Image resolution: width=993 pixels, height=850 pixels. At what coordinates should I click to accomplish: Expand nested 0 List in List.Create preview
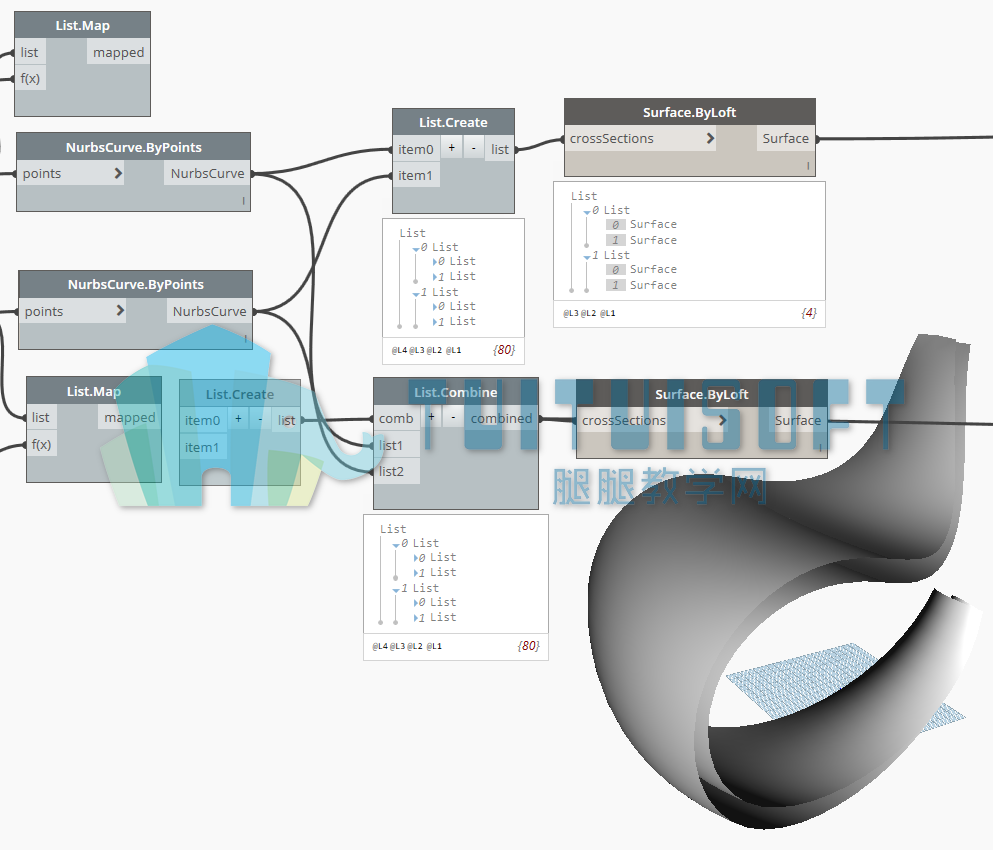point(434,262)
